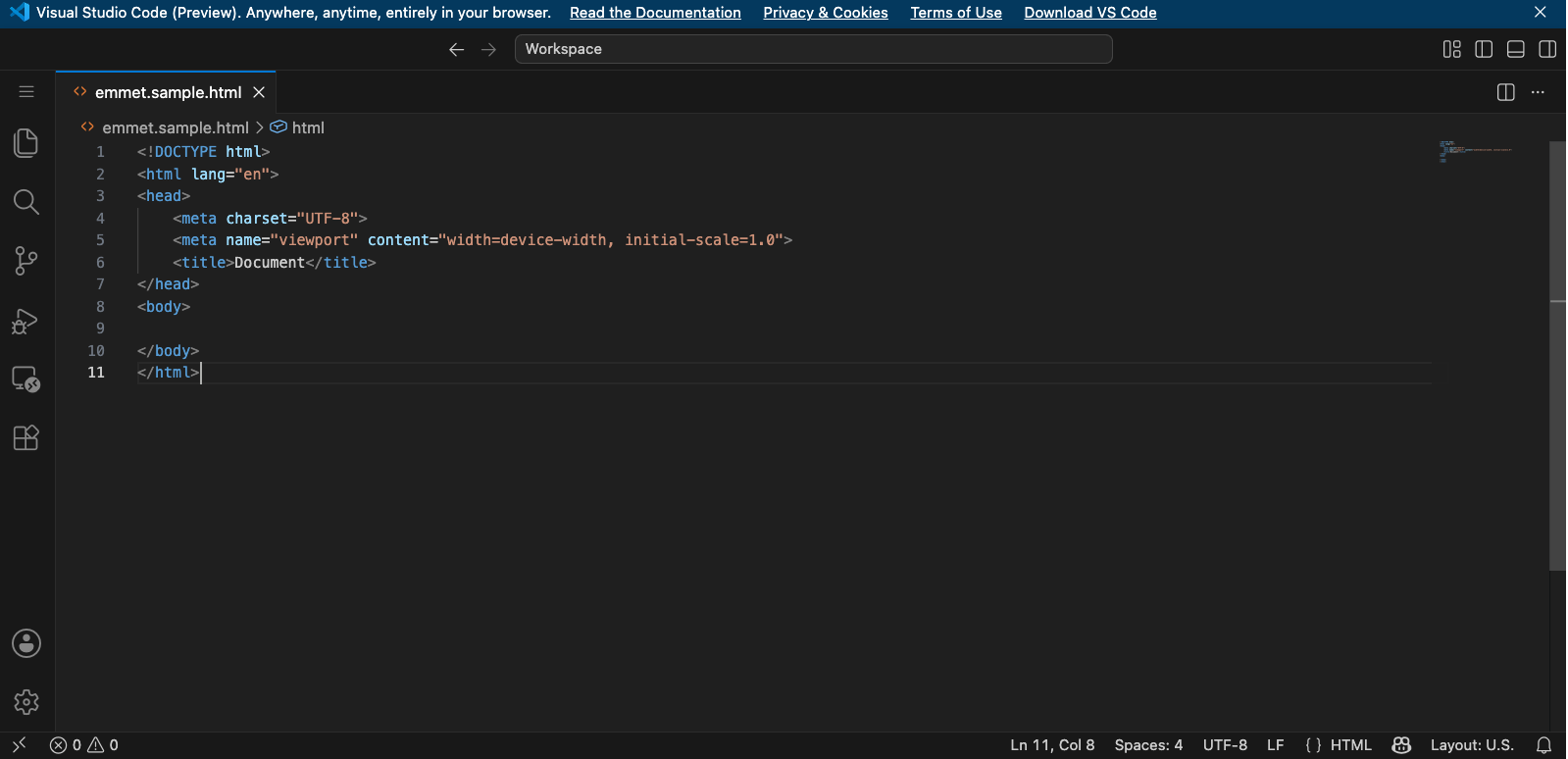Change file encoding UTF-8
Viewport: 1568px width, 759px height.
(x=1225, y=745)
